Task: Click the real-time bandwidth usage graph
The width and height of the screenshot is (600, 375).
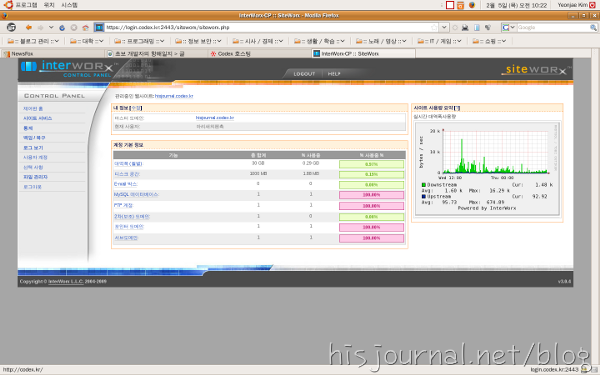Action: pyautogui.click(x=488, y=169)
